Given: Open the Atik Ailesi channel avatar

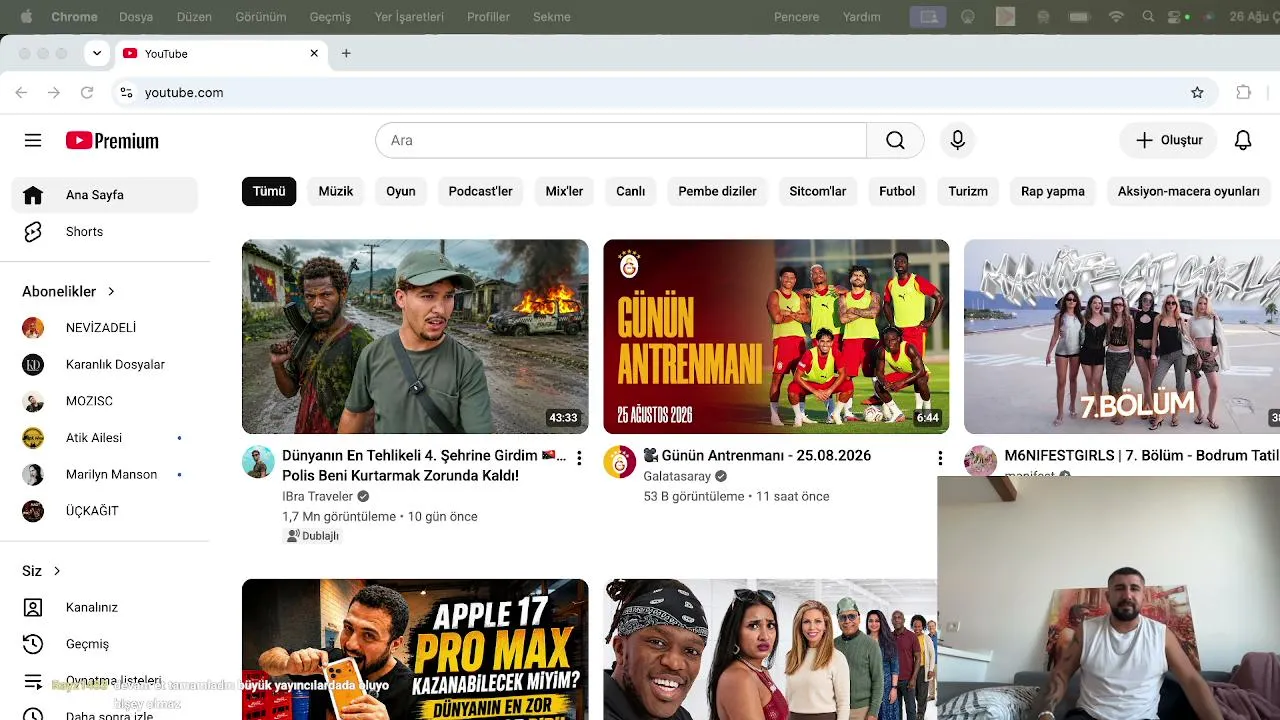Looking at the screenshot, I should [33, 438].
